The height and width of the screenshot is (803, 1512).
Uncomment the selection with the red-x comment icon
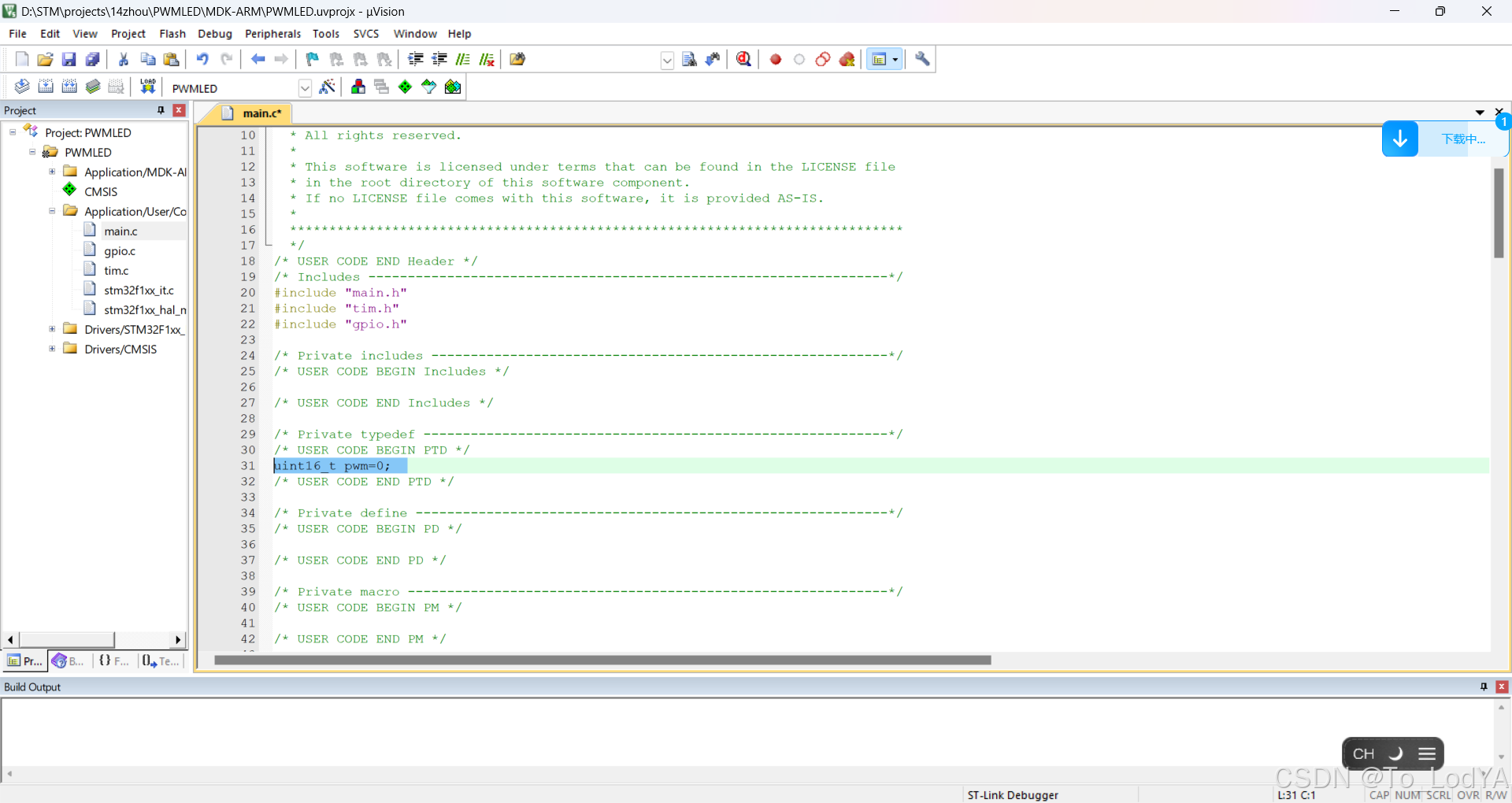pyautogui.click(x=487, y=59)
